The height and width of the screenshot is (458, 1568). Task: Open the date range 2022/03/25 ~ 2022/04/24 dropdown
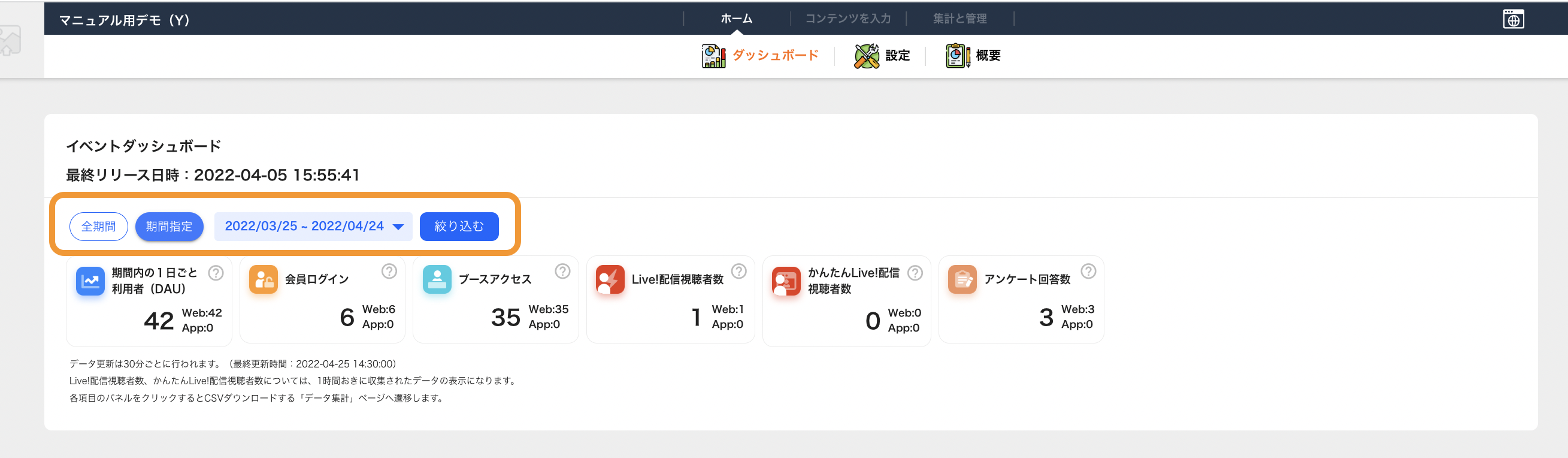(313, 227)
